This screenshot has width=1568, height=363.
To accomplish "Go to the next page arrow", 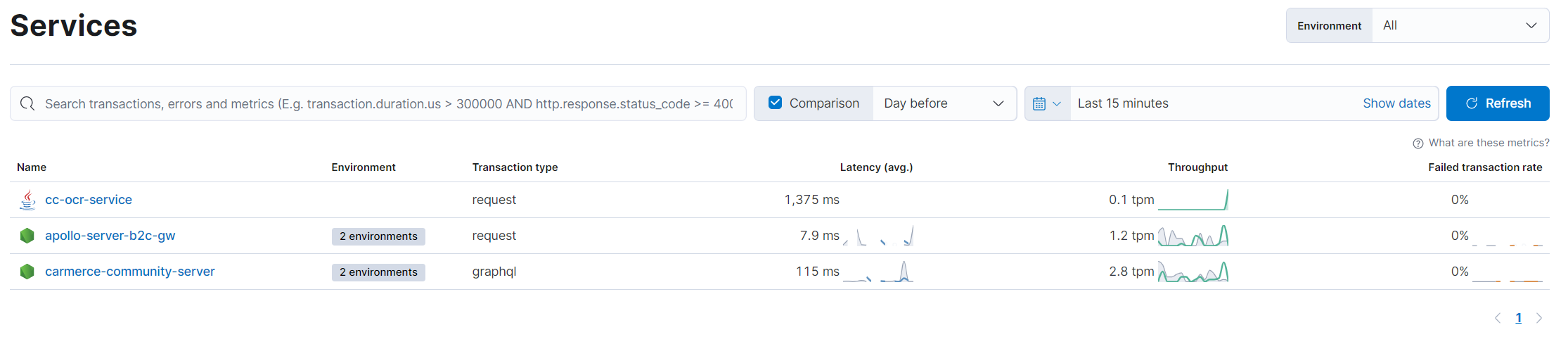I will point(1539,318).
